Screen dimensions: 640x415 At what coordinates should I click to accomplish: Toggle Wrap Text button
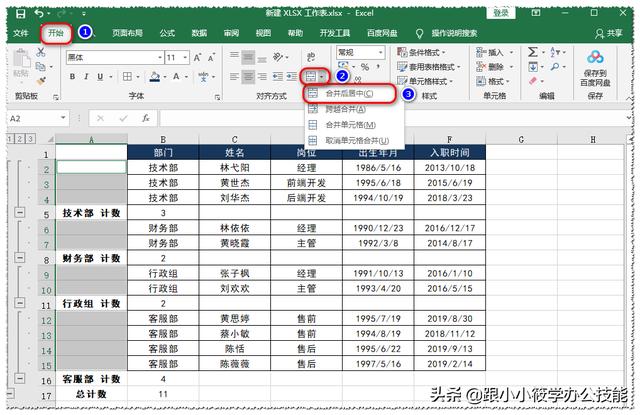pos(311,57)
